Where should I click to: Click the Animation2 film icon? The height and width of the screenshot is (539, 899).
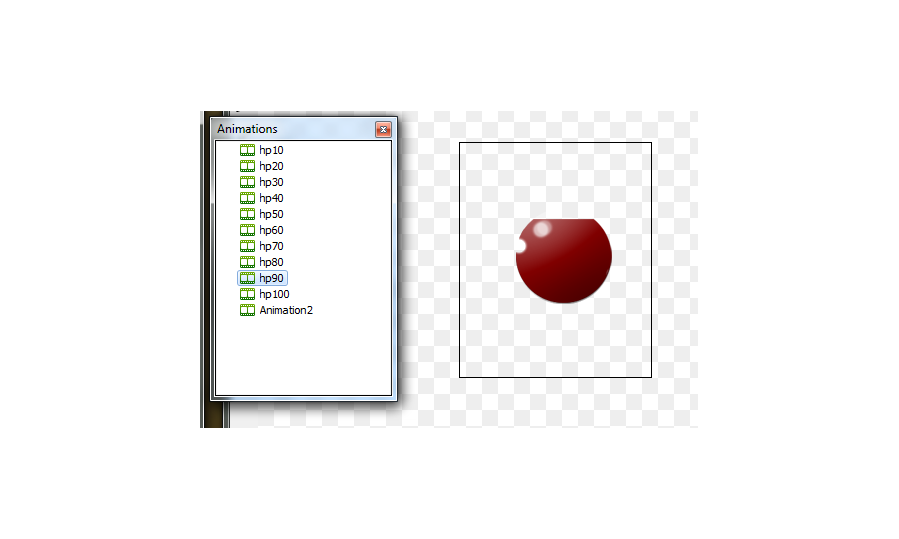(247, 310)
